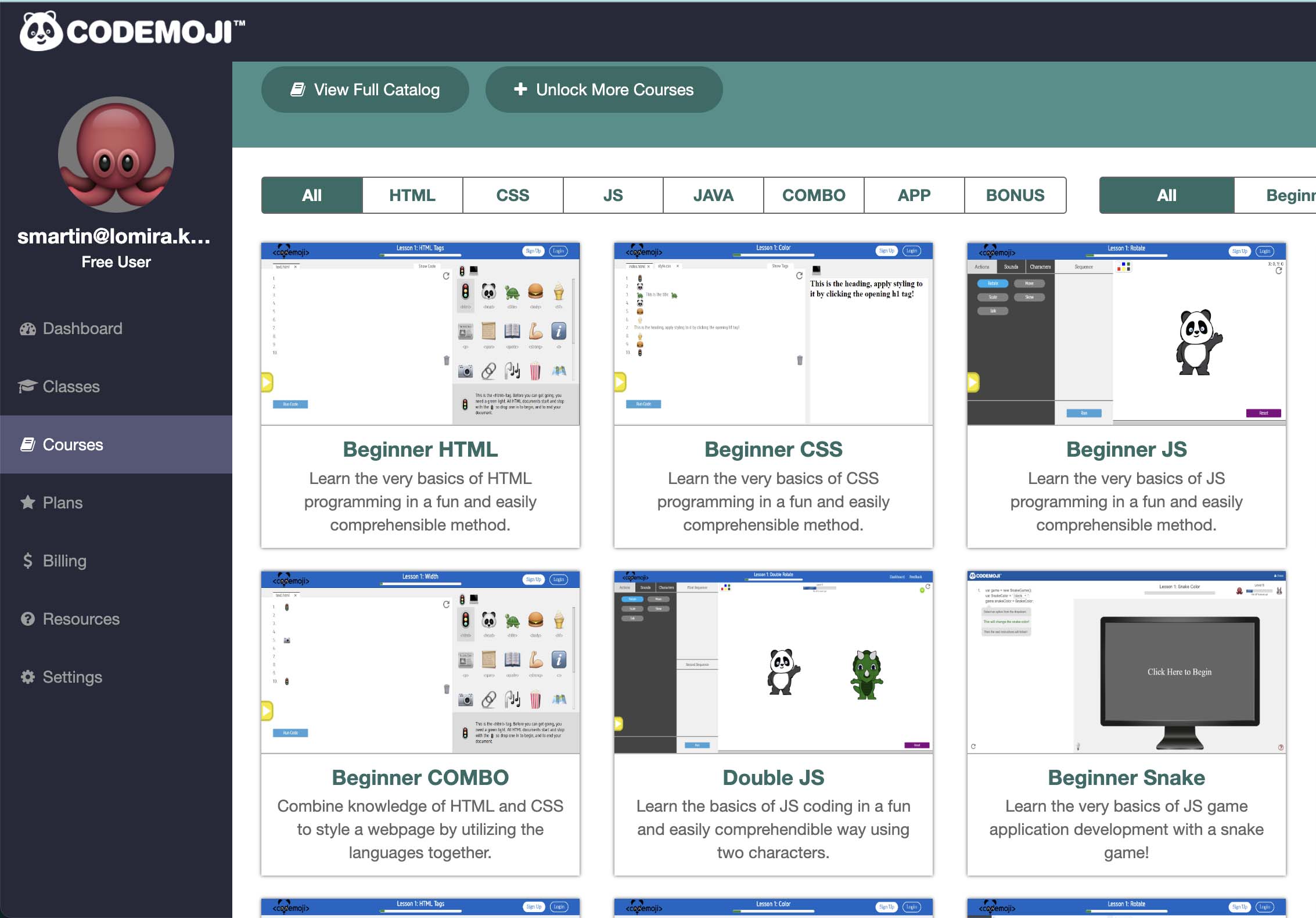Click the Plans star icon
This screenshot has height=918, width=1316.
click(x=28, y=503)
